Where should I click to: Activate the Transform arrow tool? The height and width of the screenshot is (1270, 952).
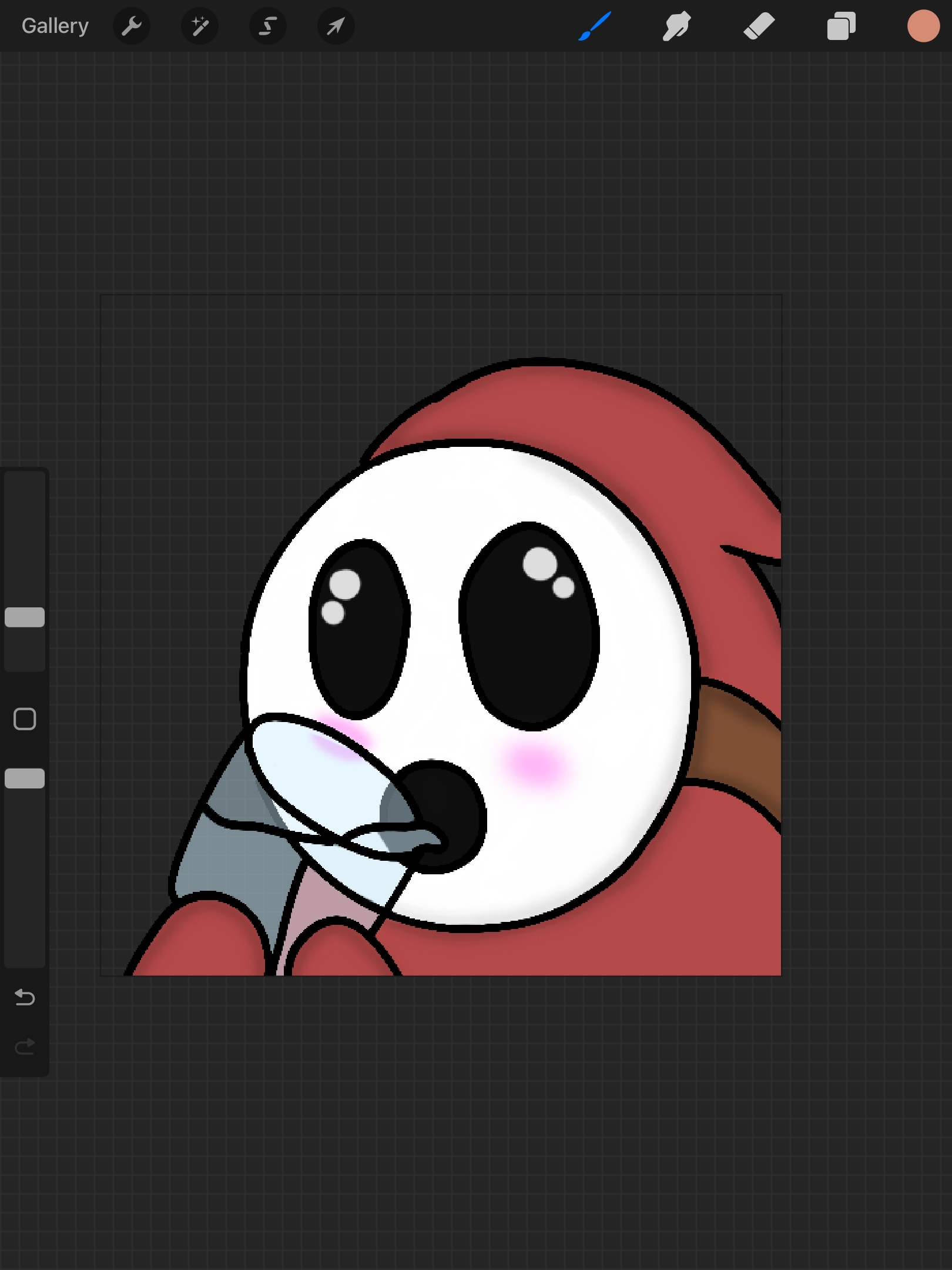tap(336, 26)
